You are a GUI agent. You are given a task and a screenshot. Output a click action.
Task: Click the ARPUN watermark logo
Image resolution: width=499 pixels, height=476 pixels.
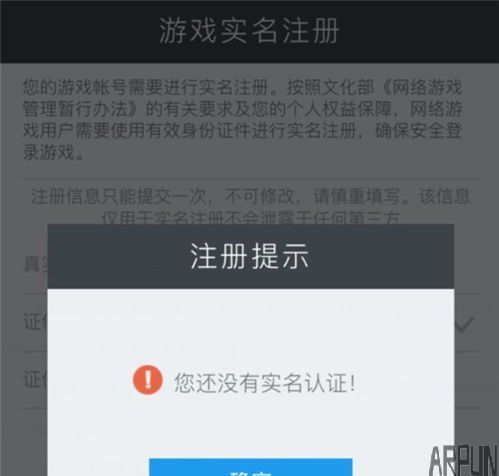[463, 461]
